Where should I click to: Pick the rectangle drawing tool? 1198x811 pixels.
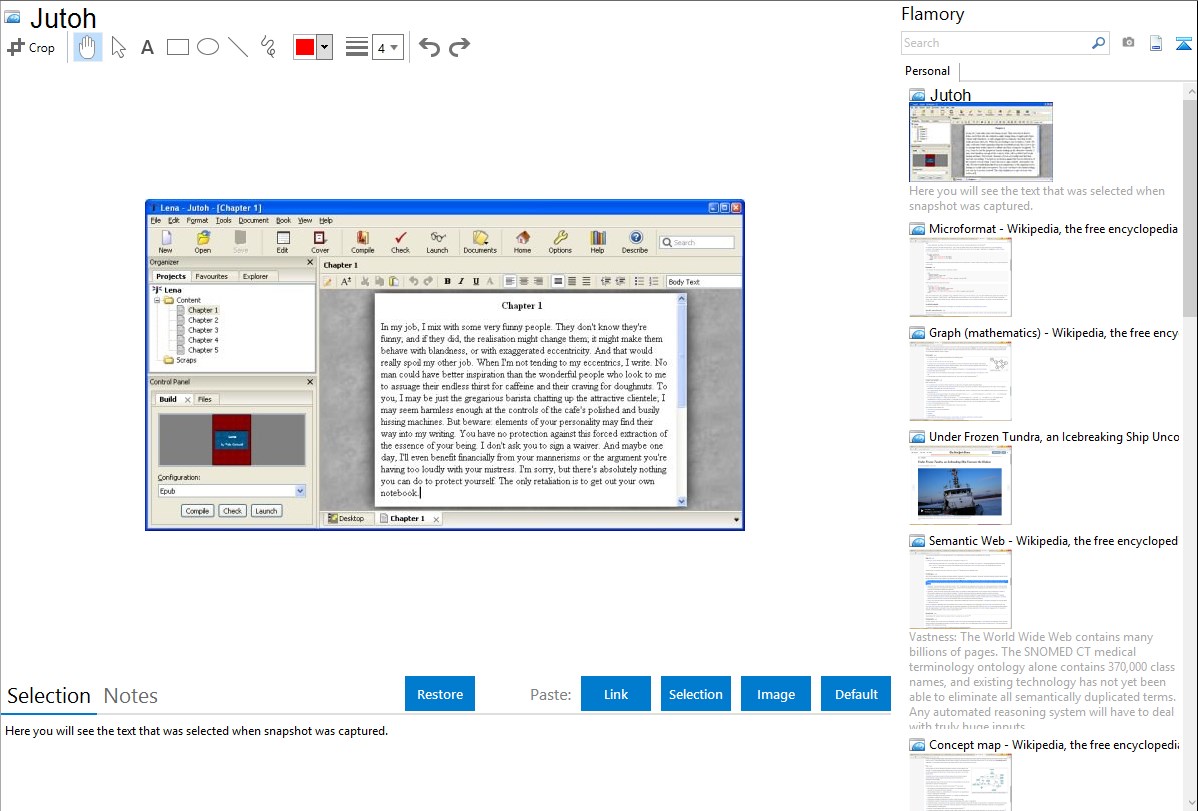point(177,47)
